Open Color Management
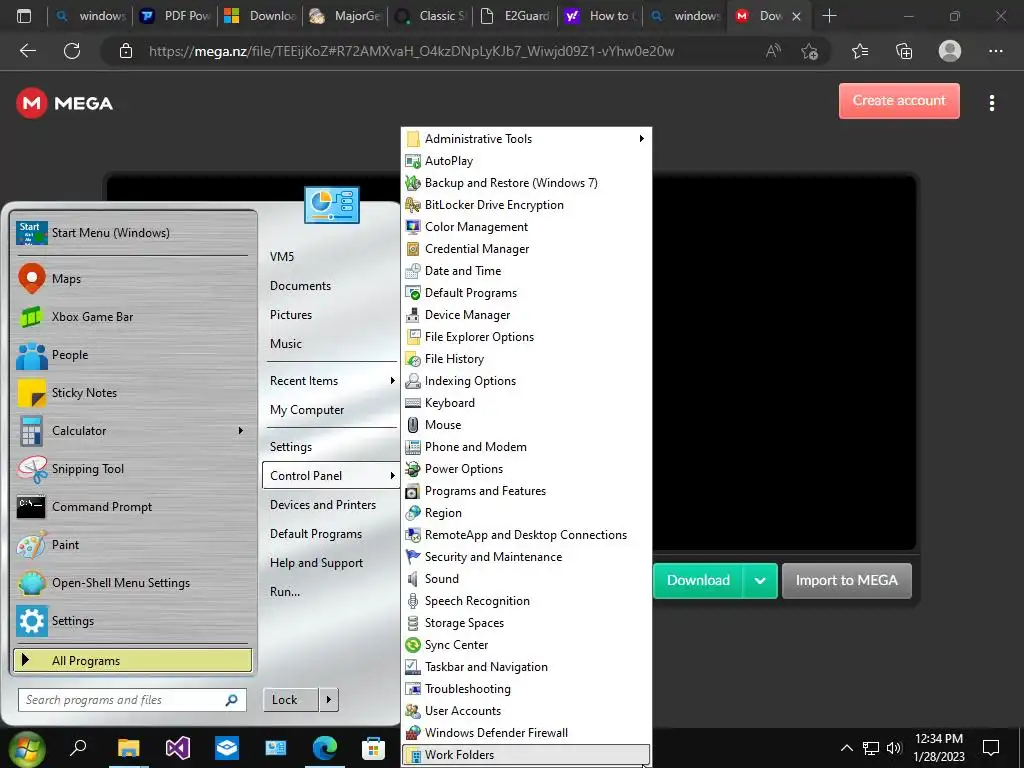1024x768 pixels. click(x=526, y=227)
